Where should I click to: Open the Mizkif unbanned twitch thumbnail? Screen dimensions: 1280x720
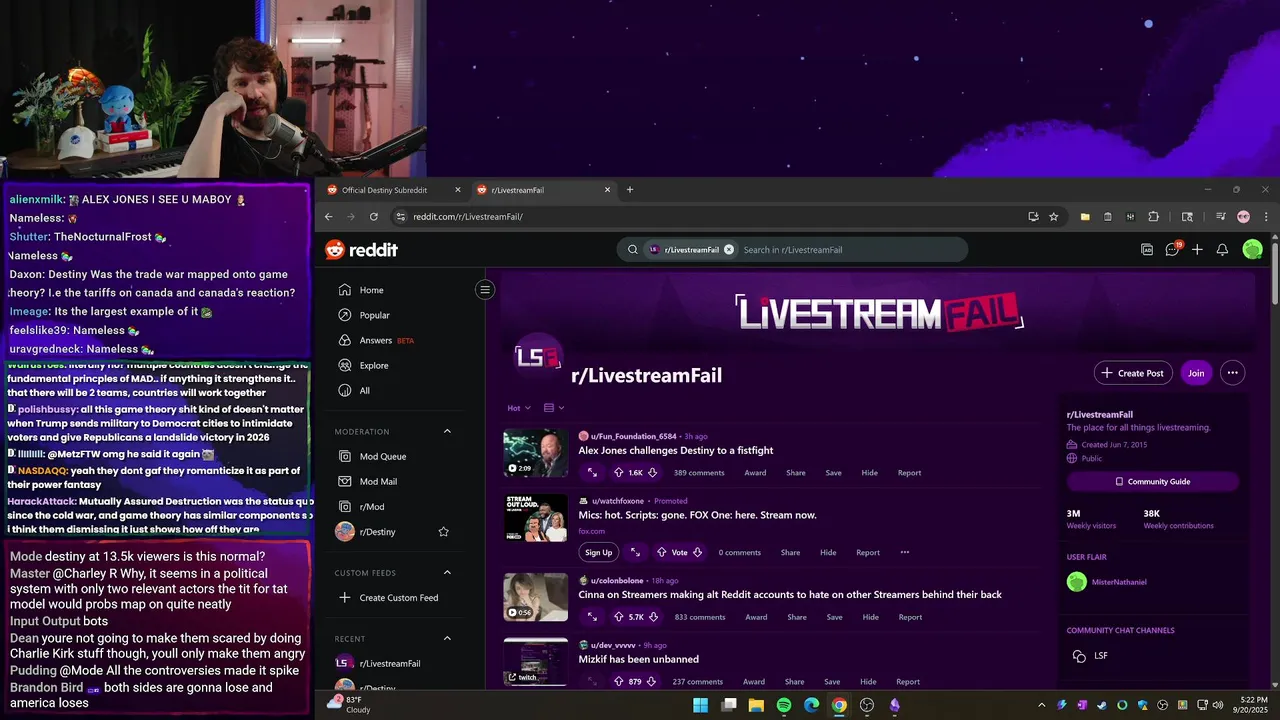536,662
